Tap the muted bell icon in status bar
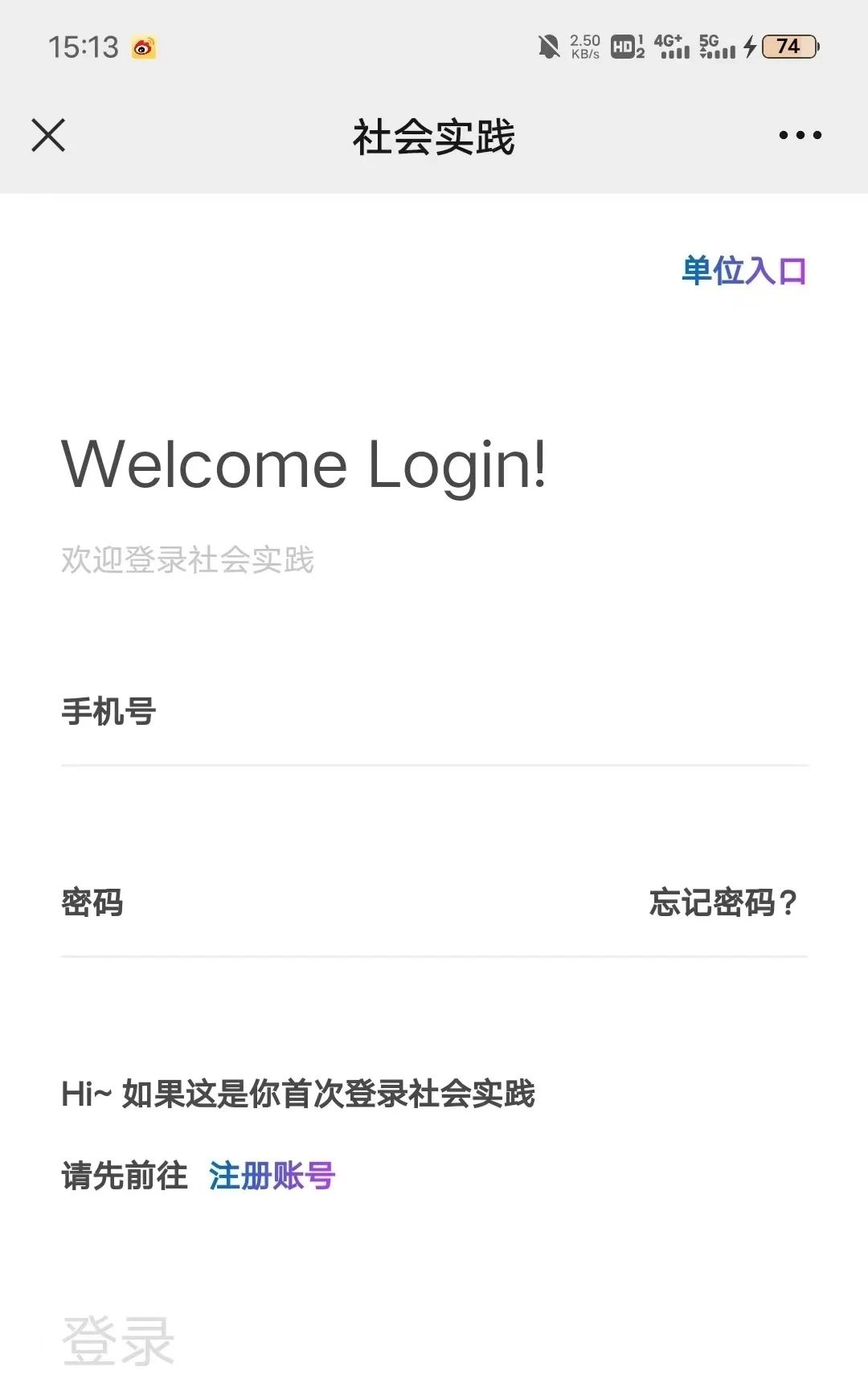 tap(549, 47)
